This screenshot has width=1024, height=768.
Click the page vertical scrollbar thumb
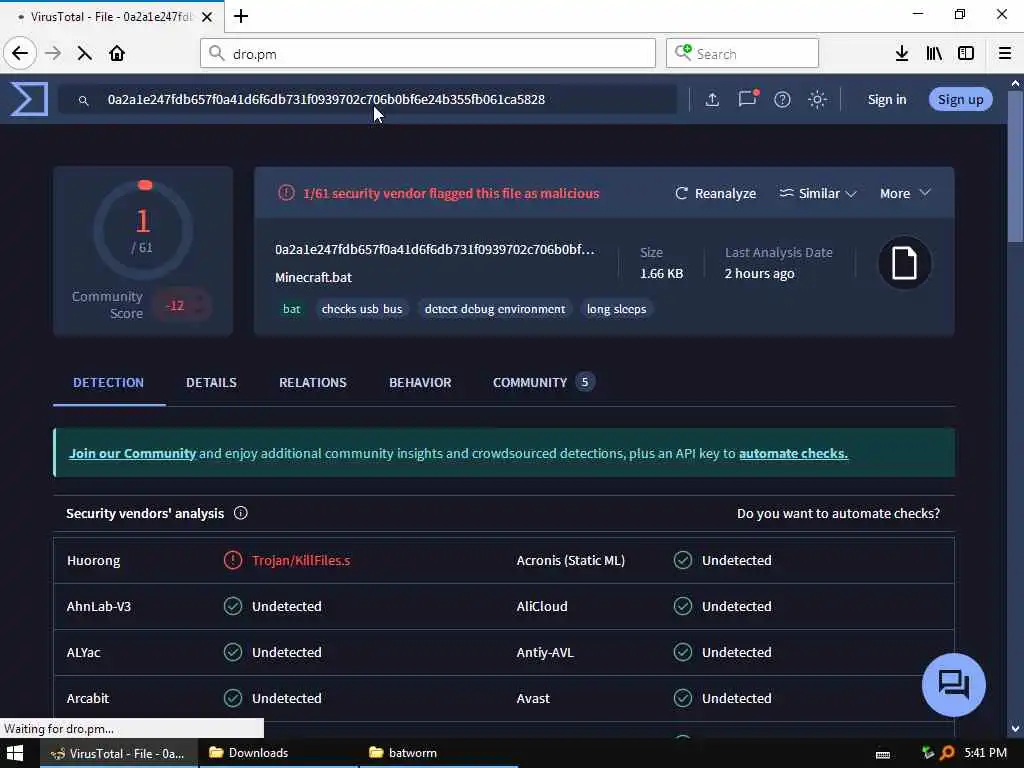tap(1016, 167)
